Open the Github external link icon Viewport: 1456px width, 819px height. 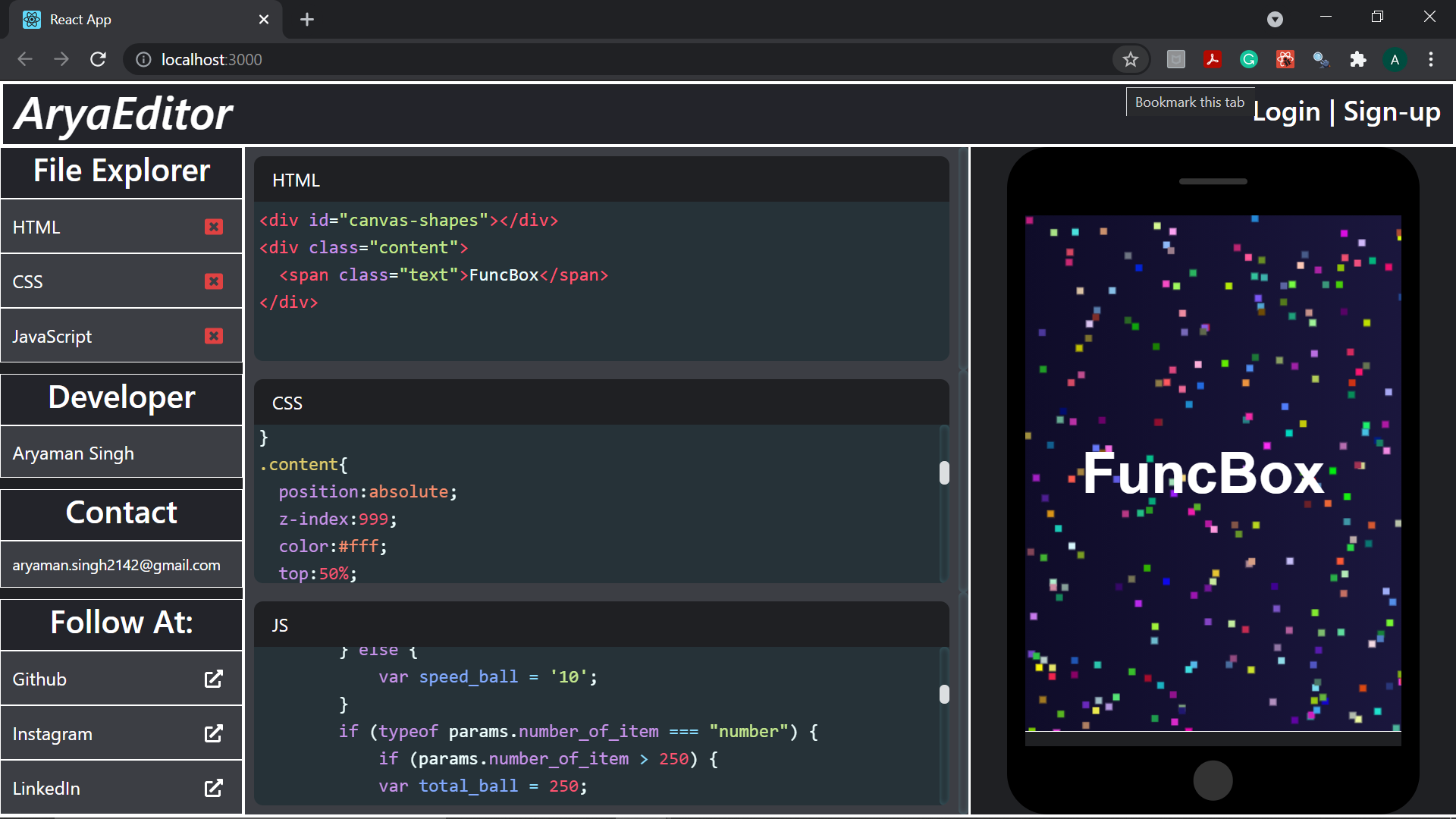click(x=214, y=679)
